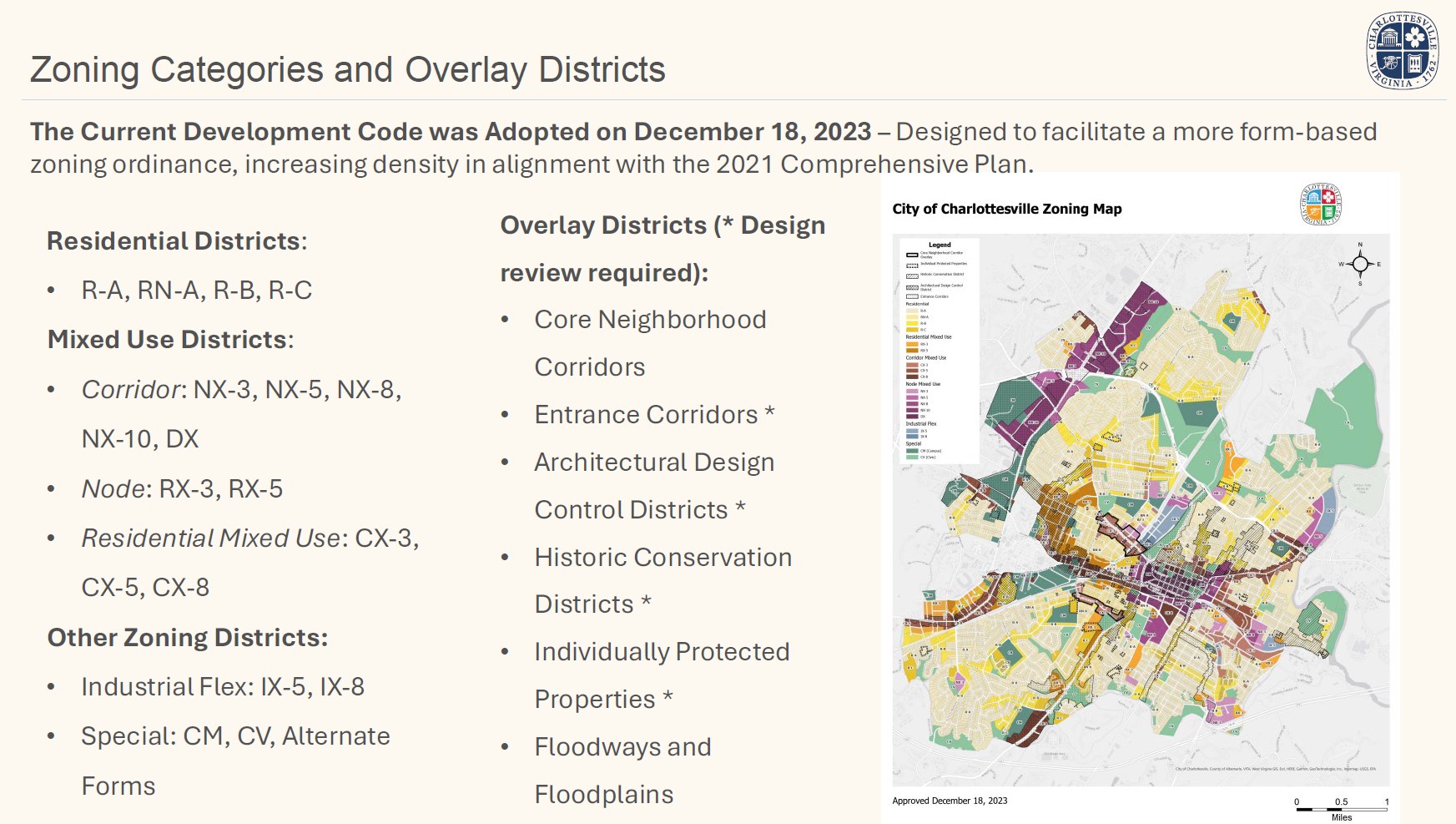Click the Charlottesville city seal in top-right corner
Viewport: 1456px width, 824px height.
tap(1403, 51)
